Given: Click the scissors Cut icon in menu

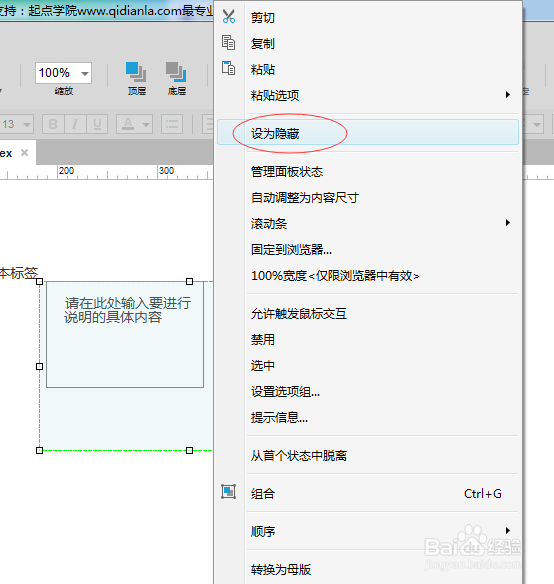Looking at the screenshot, I should (x=228, y=16).
